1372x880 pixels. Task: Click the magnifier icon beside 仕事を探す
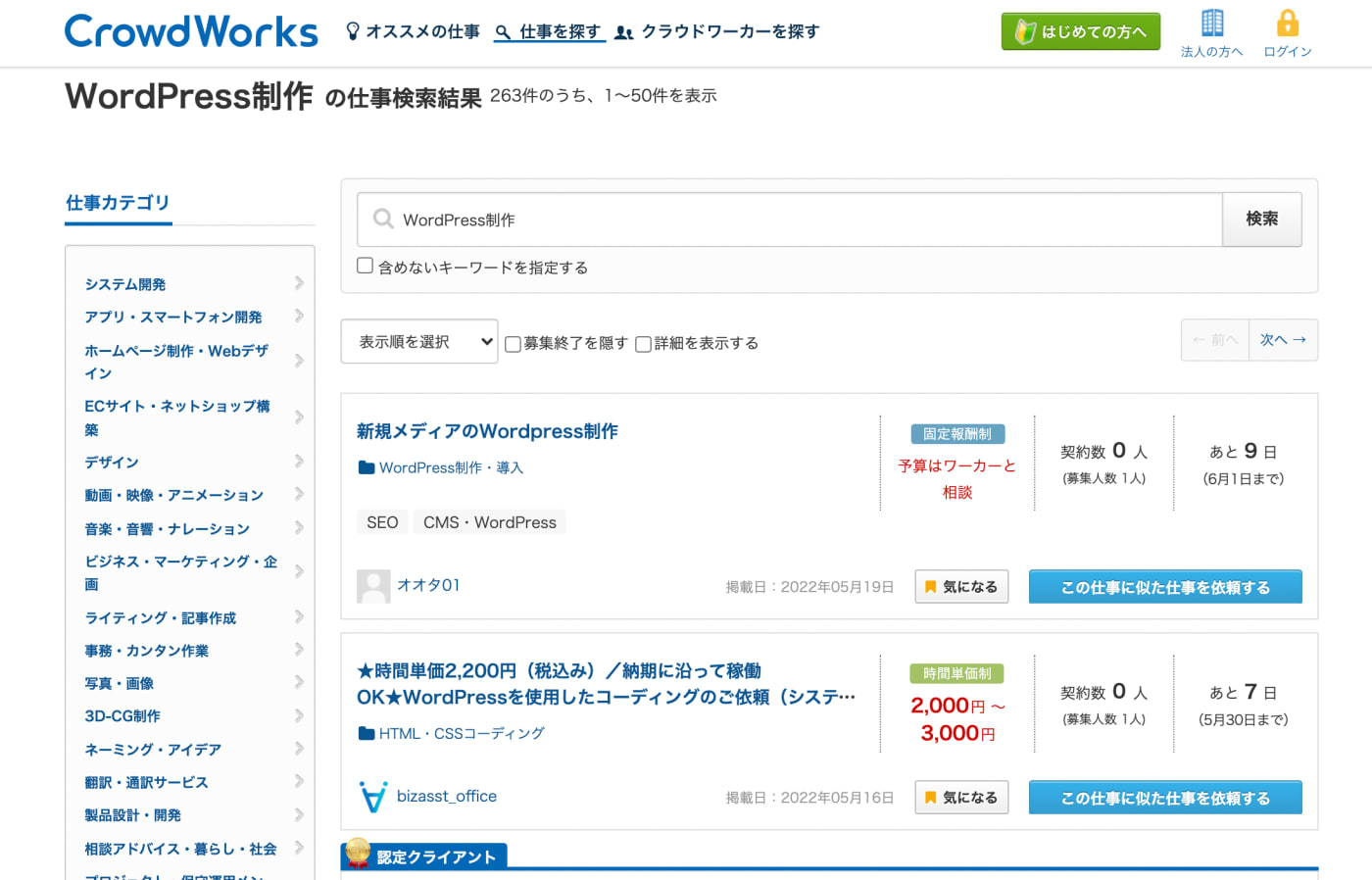point(503,32)
